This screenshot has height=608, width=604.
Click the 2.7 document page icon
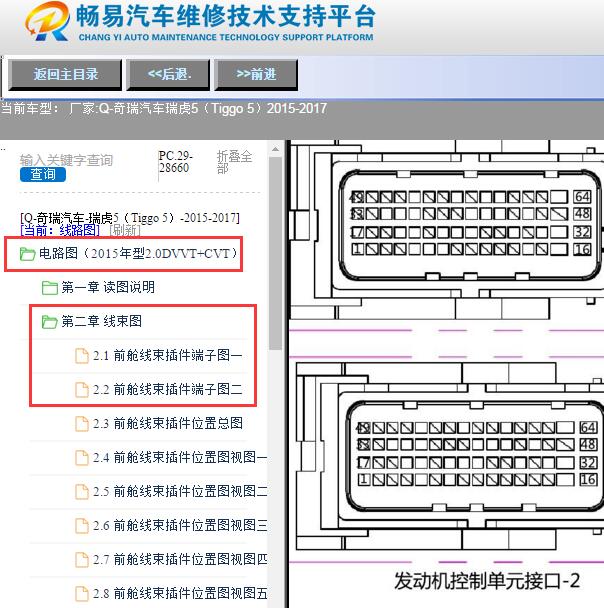click(x=81, y=560)
